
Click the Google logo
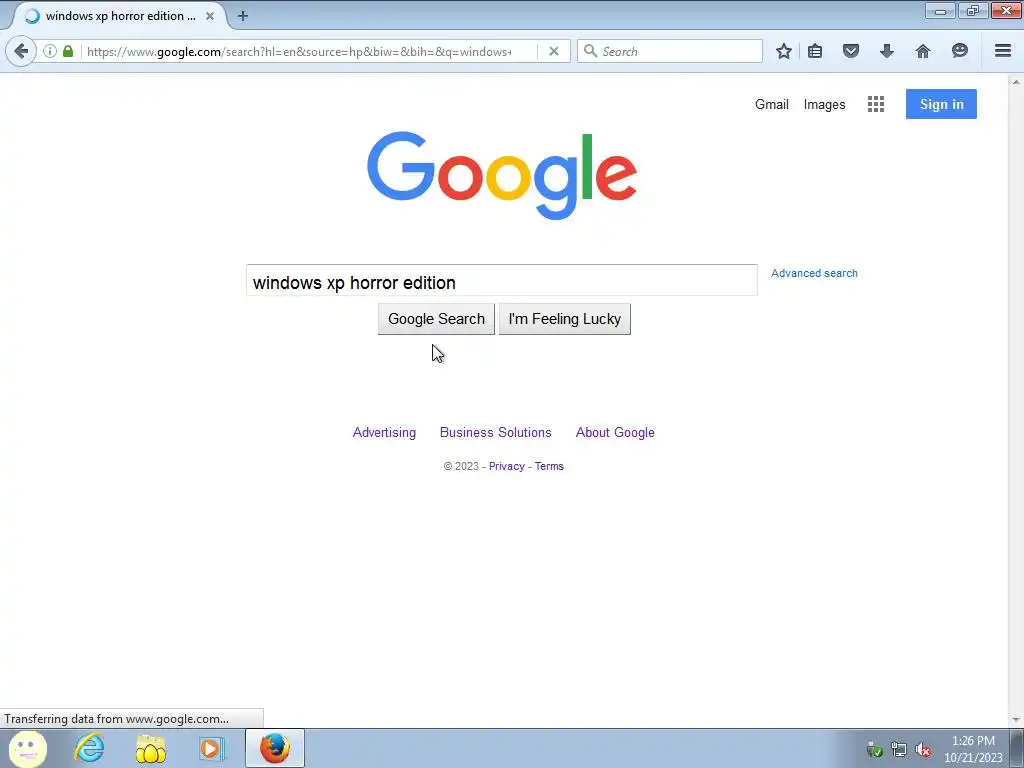point(502,175)
